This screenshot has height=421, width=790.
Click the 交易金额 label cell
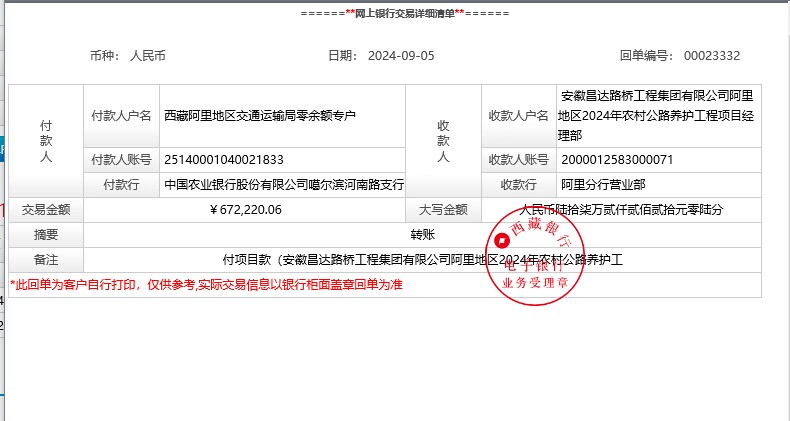(x=46, y=210)
